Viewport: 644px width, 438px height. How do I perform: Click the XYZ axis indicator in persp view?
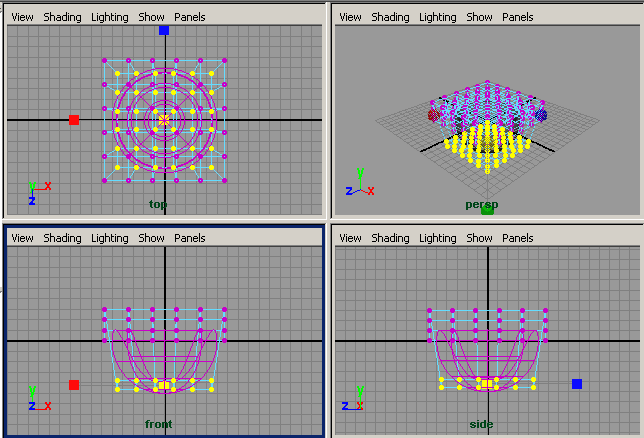pos(359,186)
